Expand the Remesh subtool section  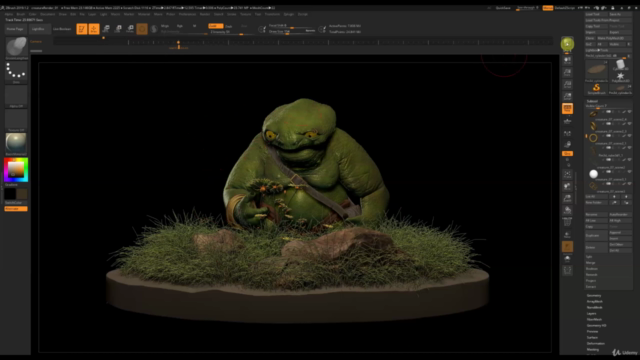click(591, 275)
